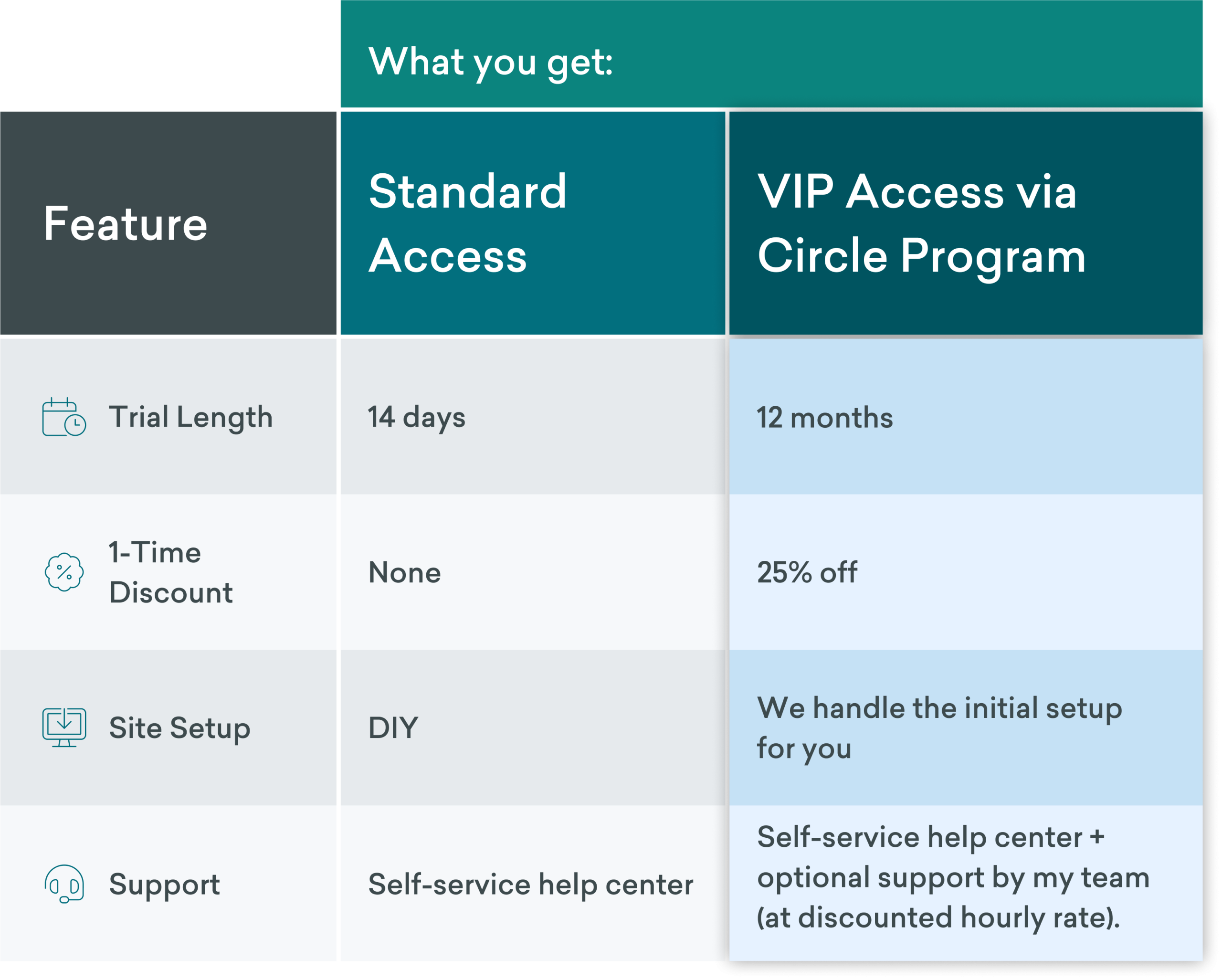Select the "12 months" VIP trial cell
1222x980 pixels.
pyautogui.click(x=825, y=418)
